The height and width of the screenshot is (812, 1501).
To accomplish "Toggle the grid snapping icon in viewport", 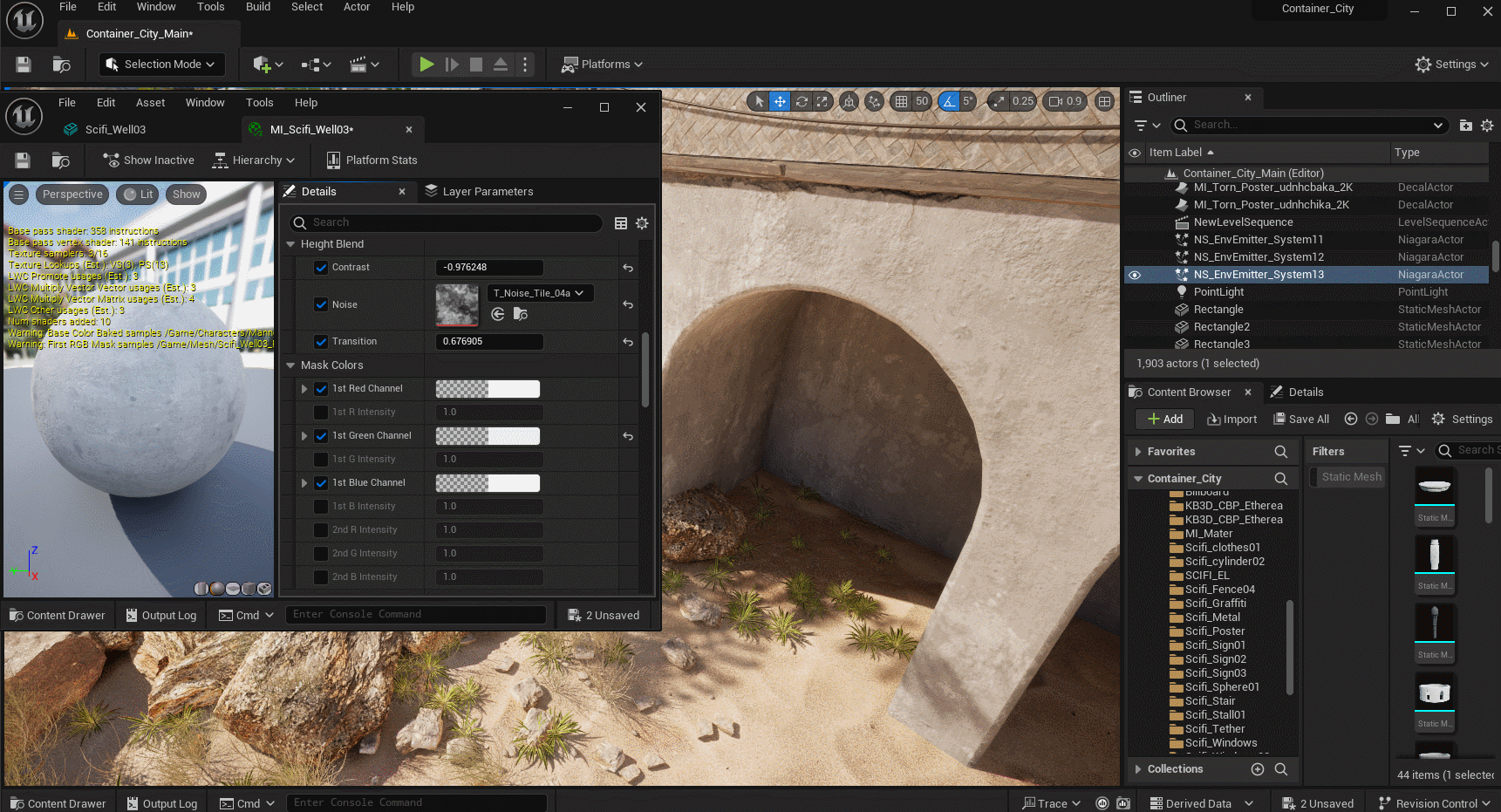I will (901, 101).
